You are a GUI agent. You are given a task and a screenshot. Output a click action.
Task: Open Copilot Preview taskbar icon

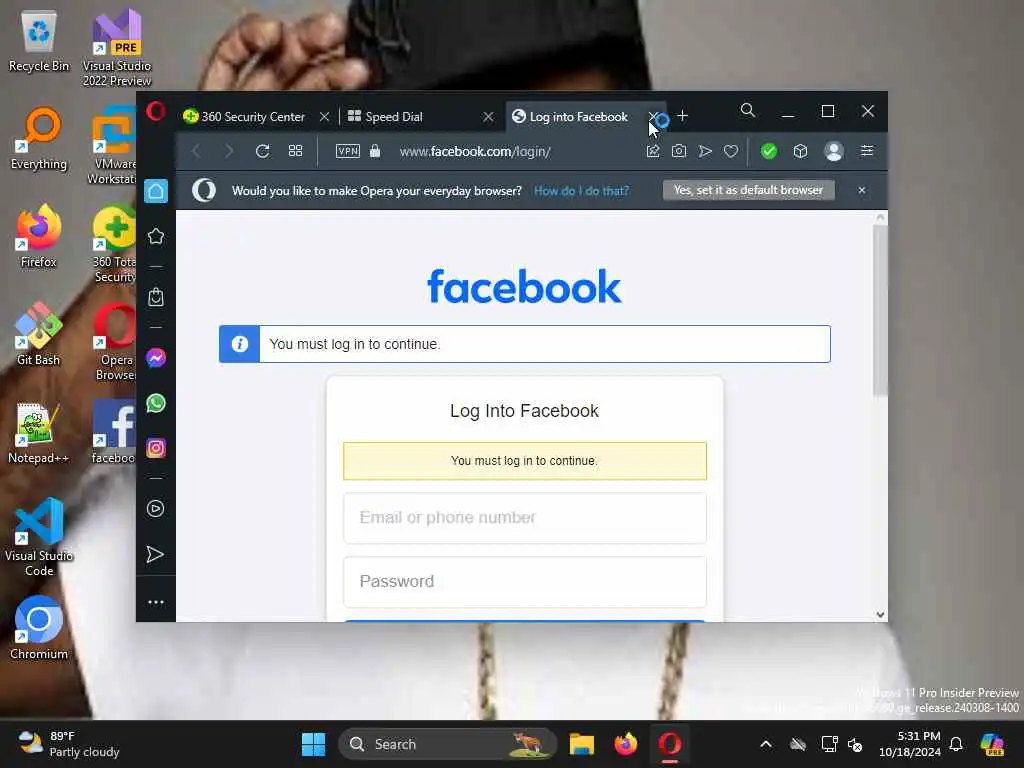point(993,744)
